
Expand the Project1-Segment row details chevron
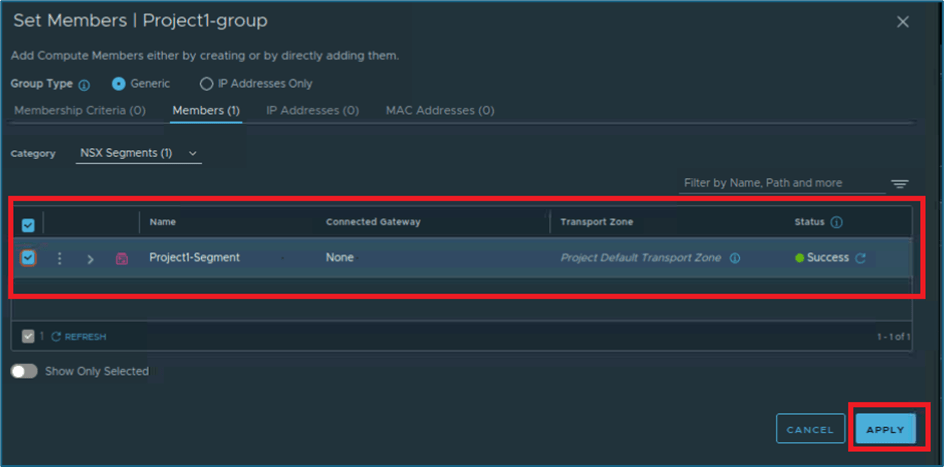(x=90, y=259)
